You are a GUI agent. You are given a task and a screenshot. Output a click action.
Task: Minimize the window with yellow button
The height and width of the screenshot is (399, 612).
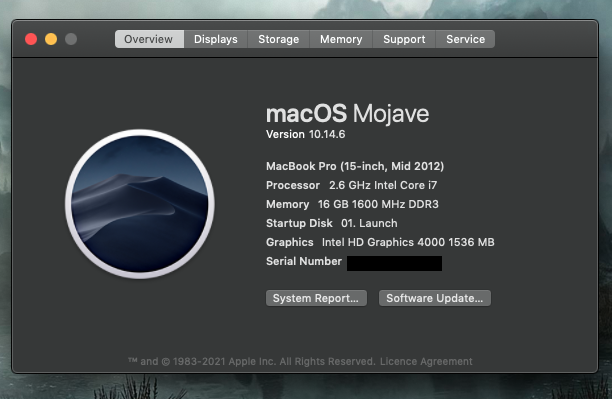[51, 39]
